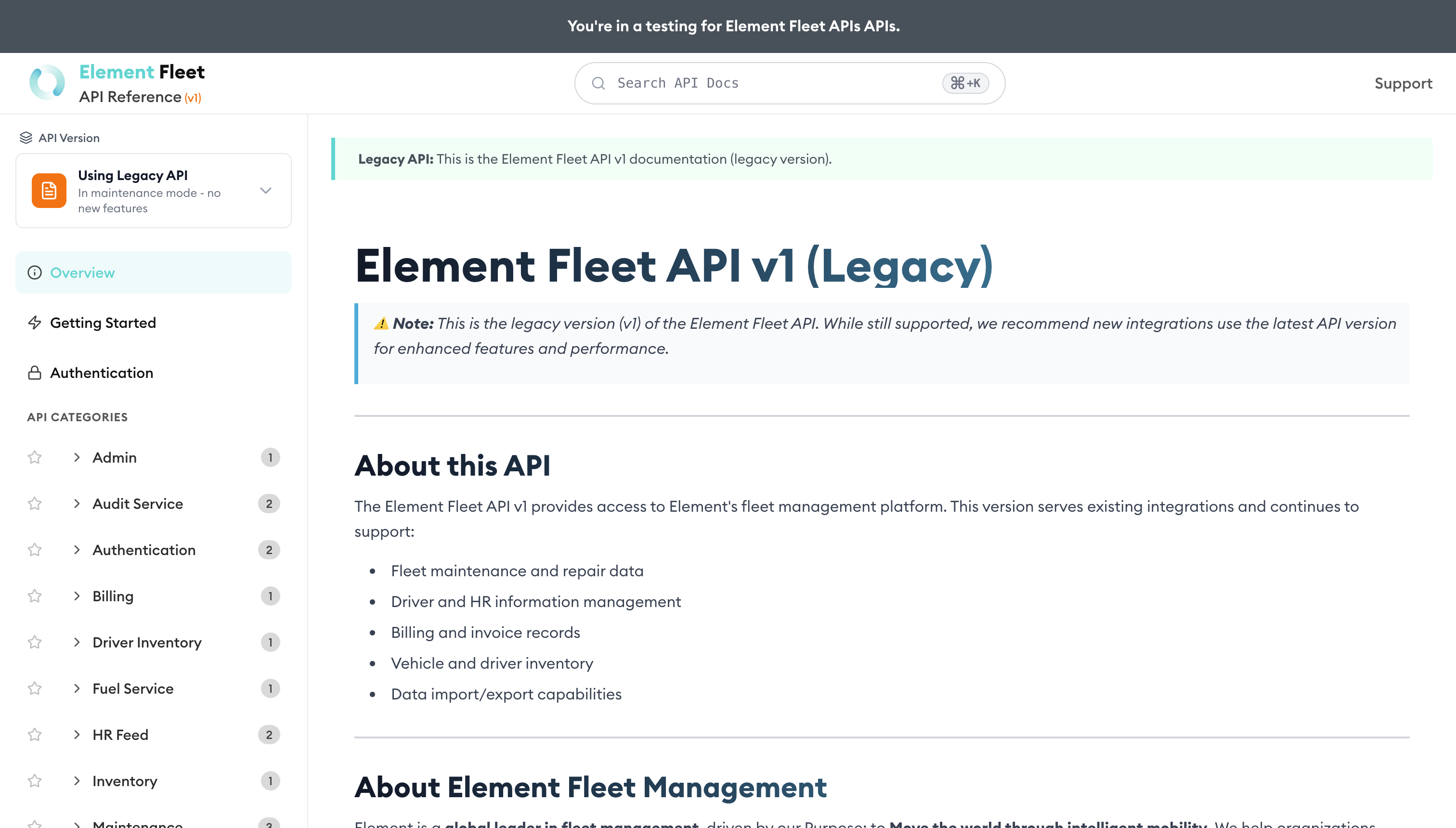Image resolution: width=1456 pixels, height=828 pixels.
Task: Favorite the Admin category star
Action: tap(35, 458)
